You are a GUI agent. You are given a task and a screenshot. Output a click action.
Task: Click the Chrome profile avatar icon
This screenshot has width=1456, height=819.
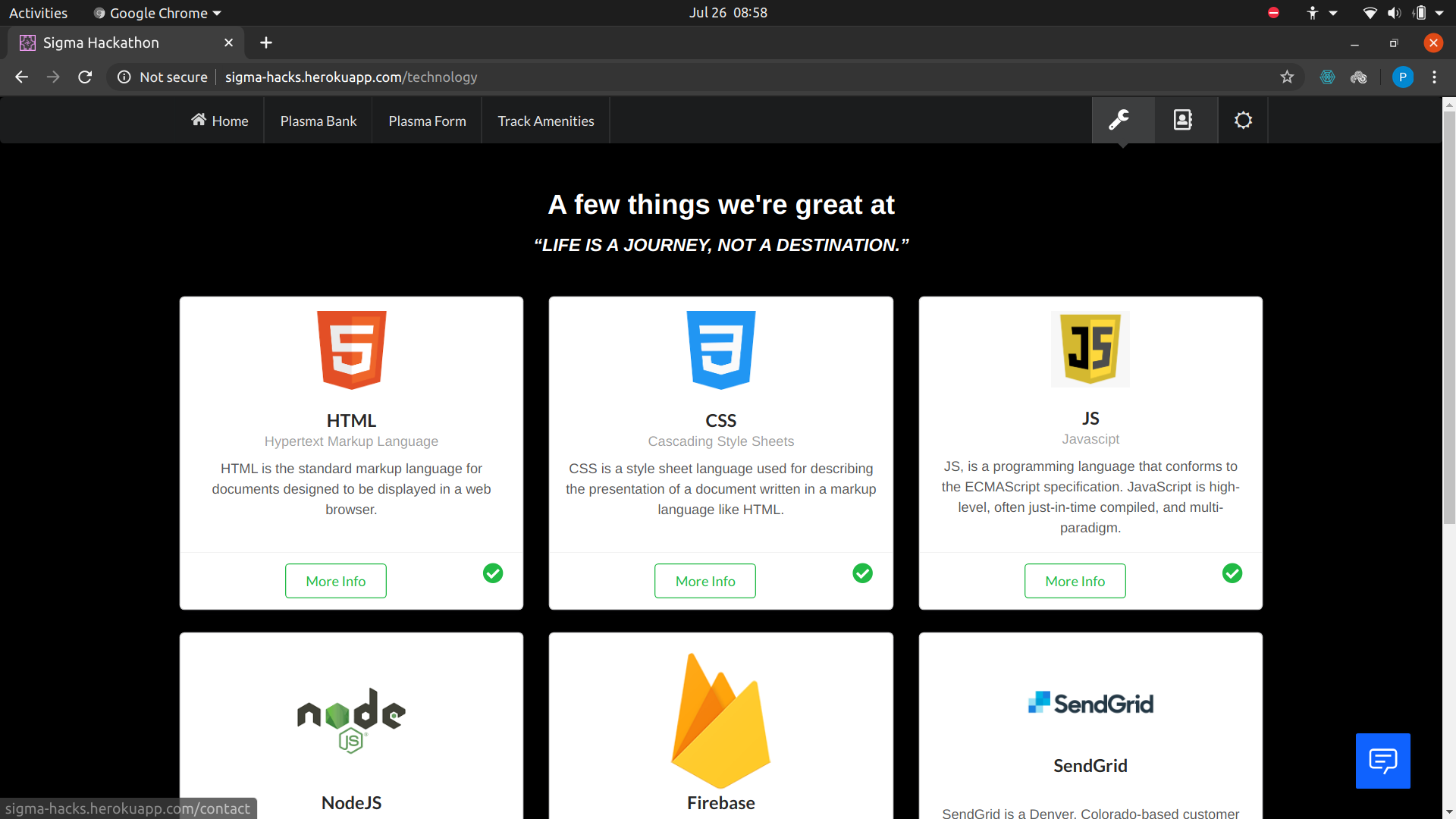[x=1402, y=77]
